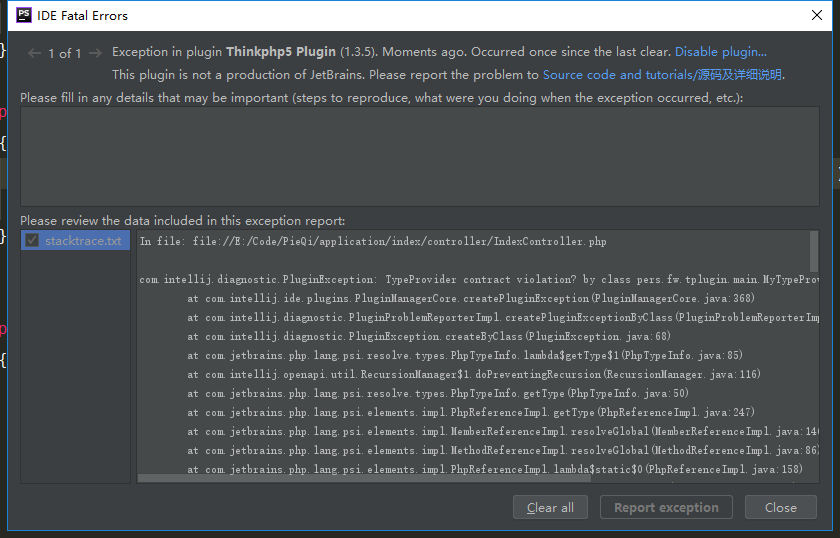
Task: Click the Clear all button
Action: pyautogui.click(x=550, y=507)
